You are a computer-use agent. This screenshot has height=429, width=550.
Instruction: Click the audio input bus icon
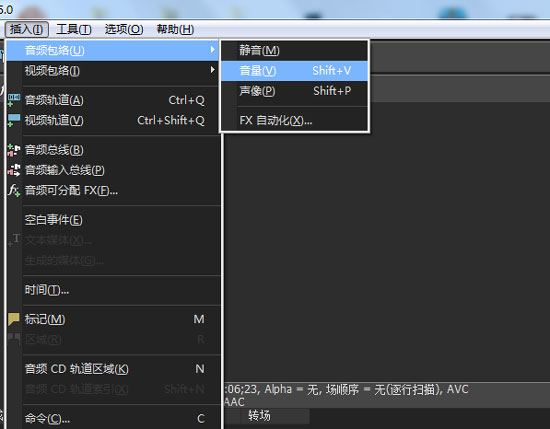pyautogui.click(x=14, y=170)
